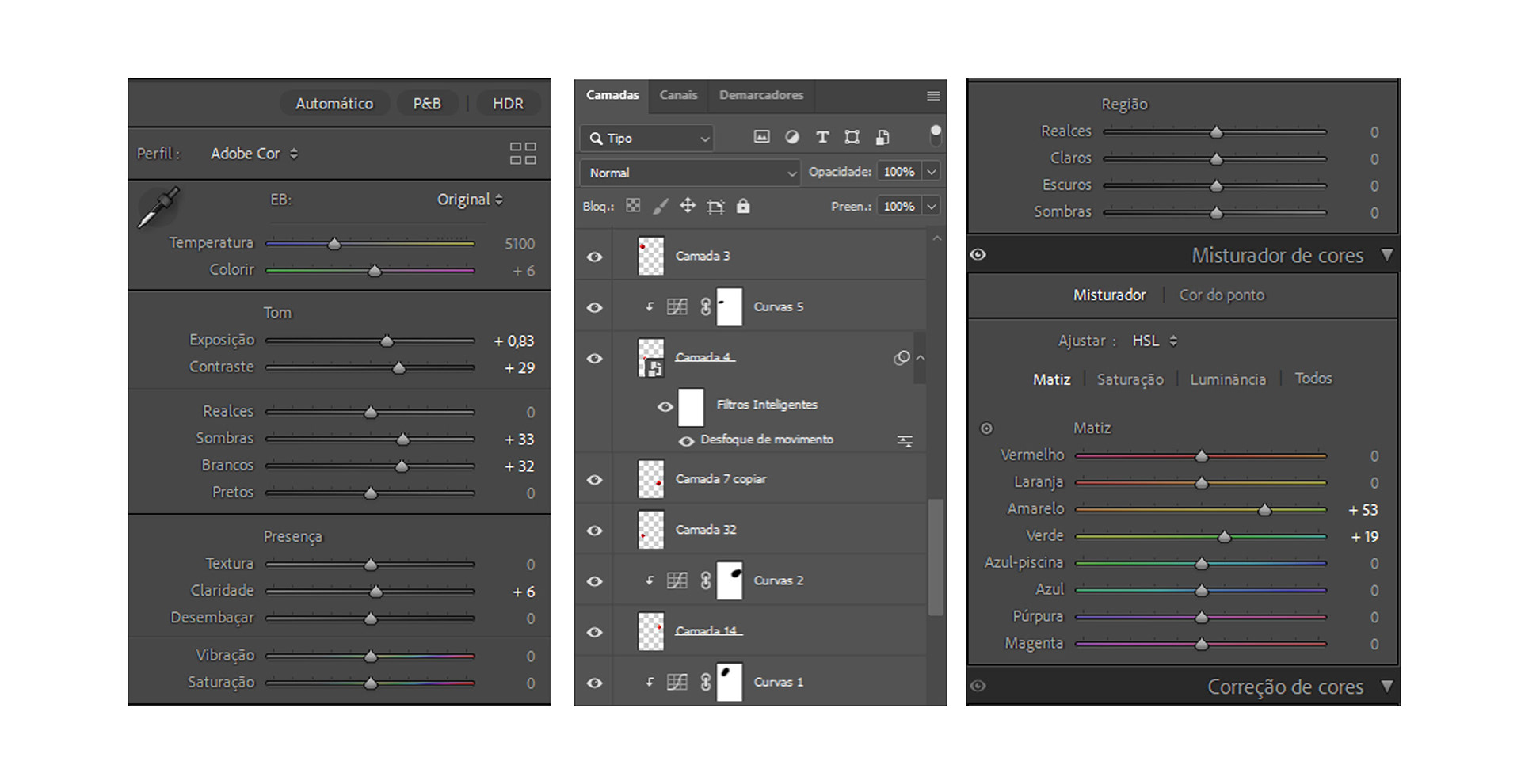
Task: Lock transparent pixels icon
Action: [633, 206]
